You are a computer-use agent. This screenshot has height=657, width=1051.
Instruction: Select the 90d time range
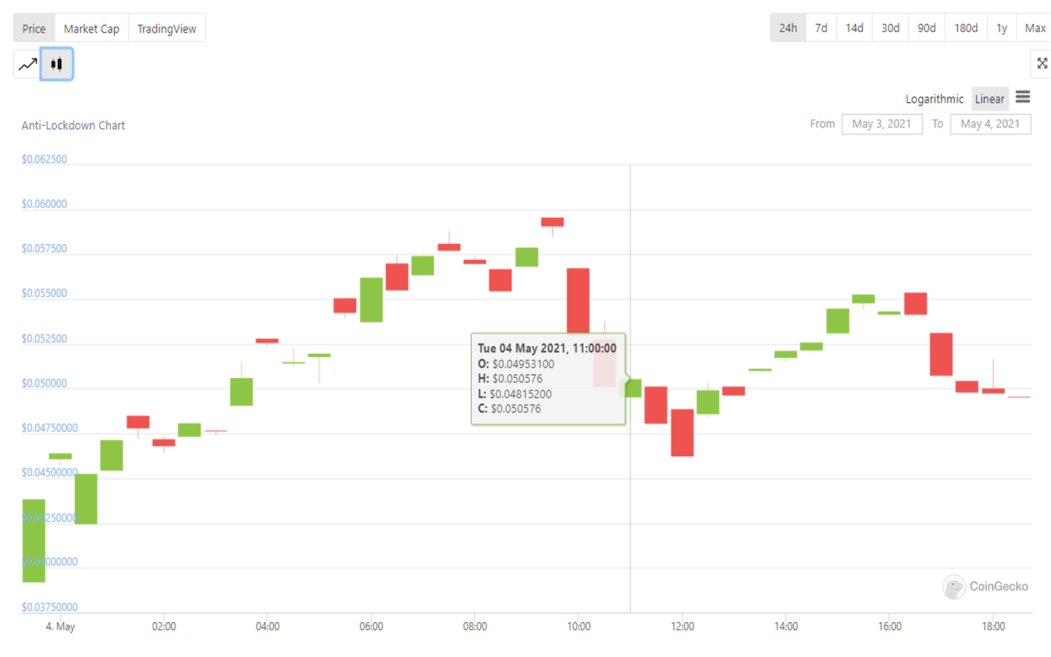click(927, 28)
